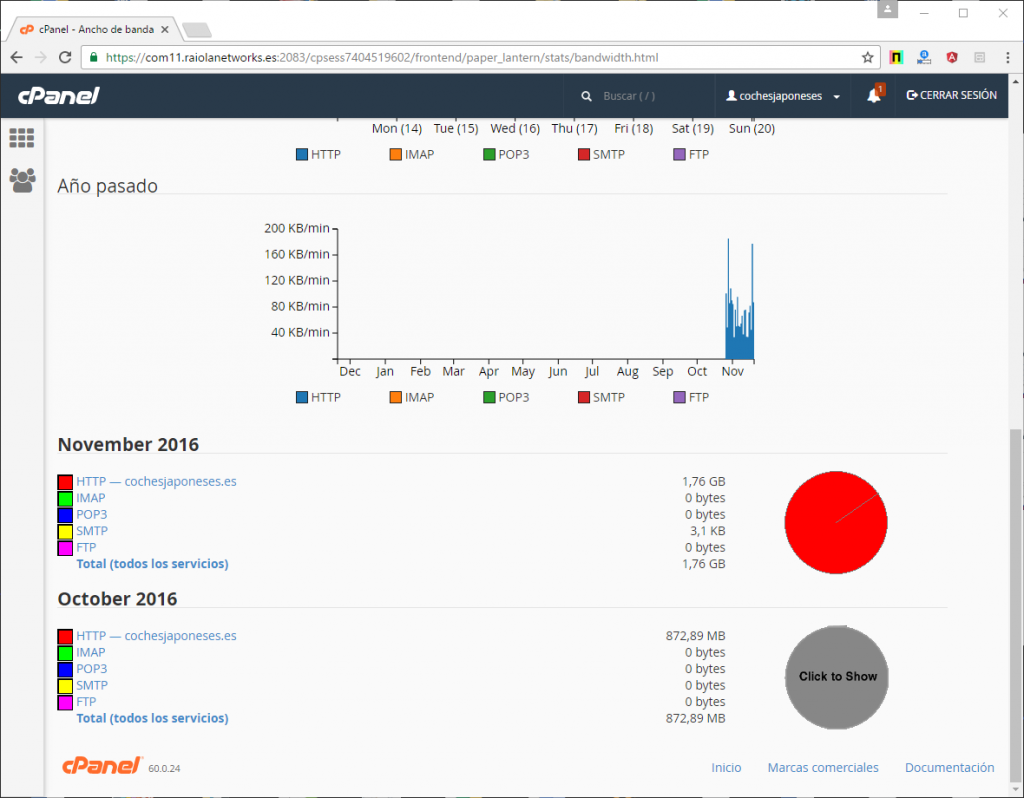Click the Documentación footer link
The width and height of the screenshot is (1024, 798).
point(949,768)
